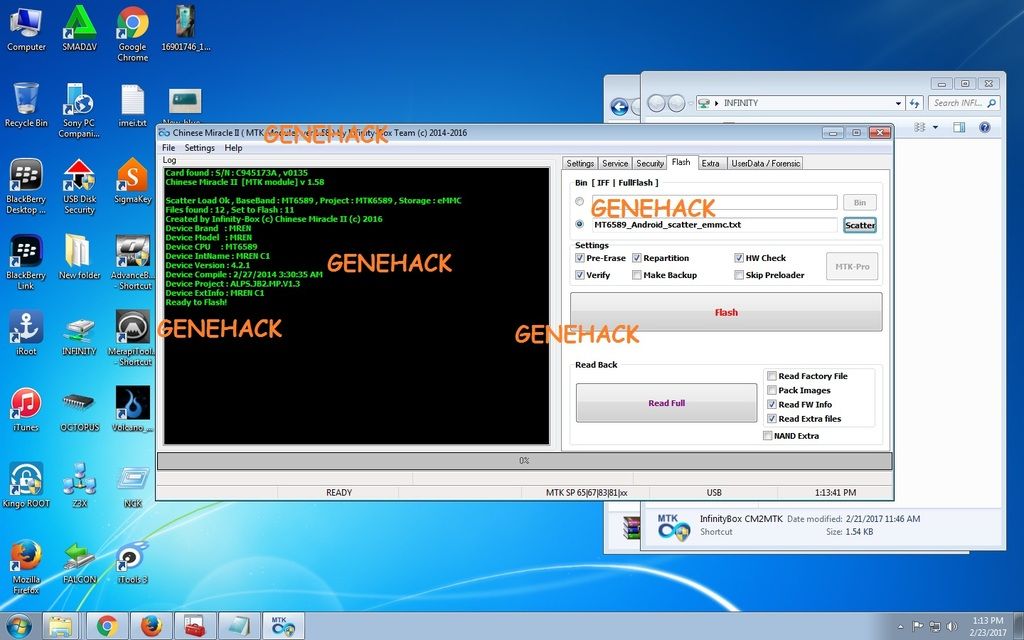The image size is (1024, 640).
Task: Uncheck the Pre-Erase checkbox
Action: pos(581,258)
